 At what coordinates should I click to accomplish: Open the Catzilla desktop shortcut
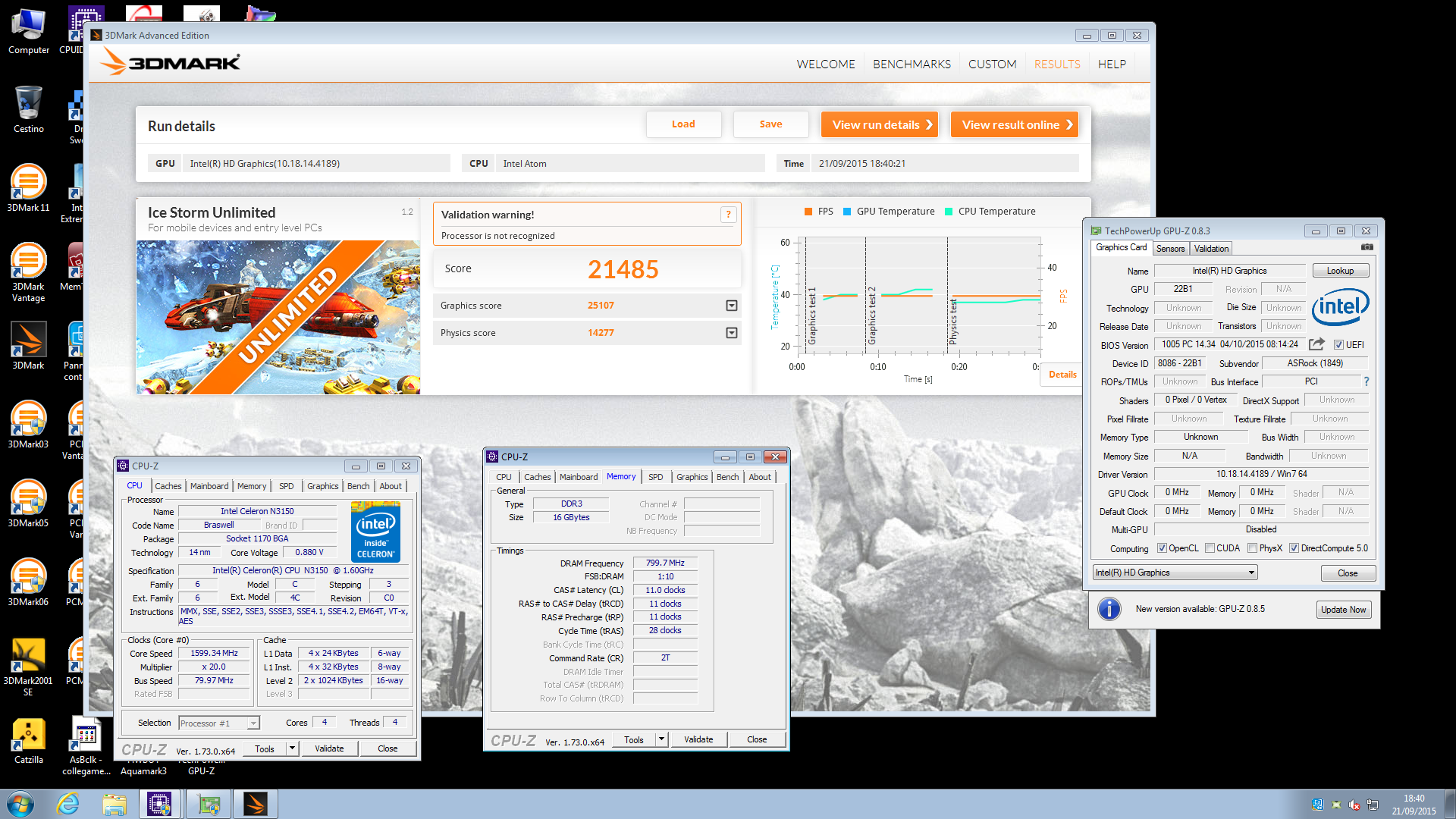28,740
